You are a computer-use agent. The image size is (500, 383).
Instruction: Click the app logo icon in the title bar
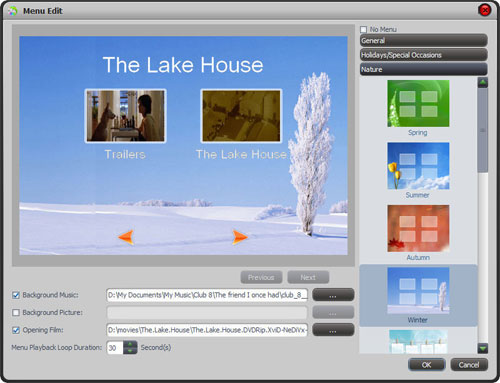13,11
